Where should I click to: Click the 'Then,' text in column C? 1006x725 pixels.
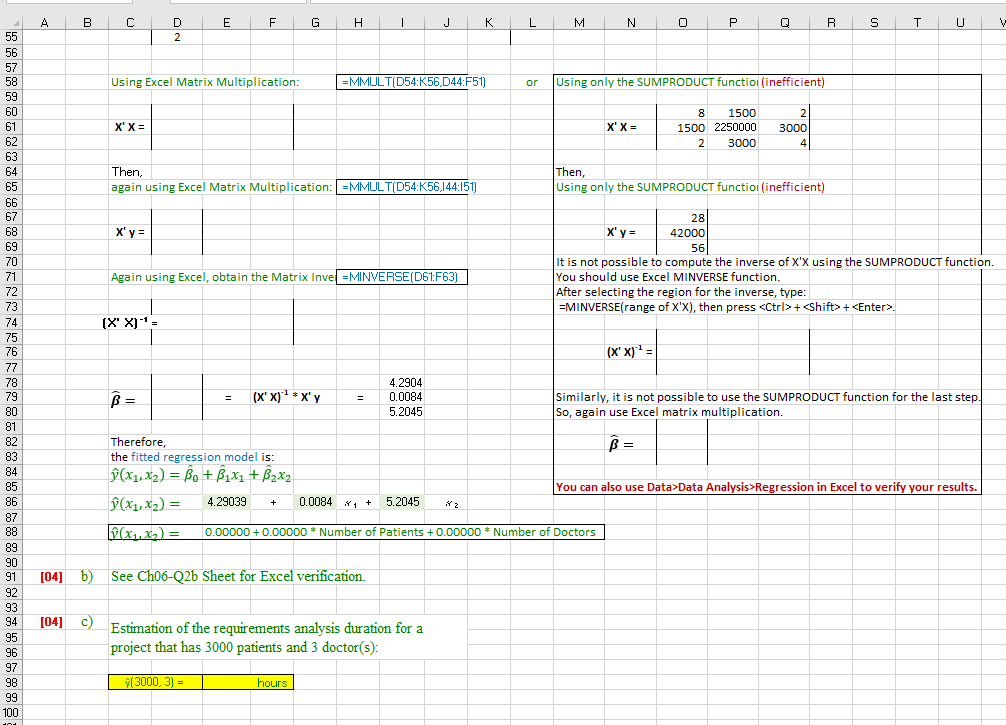tap(127, 172)
